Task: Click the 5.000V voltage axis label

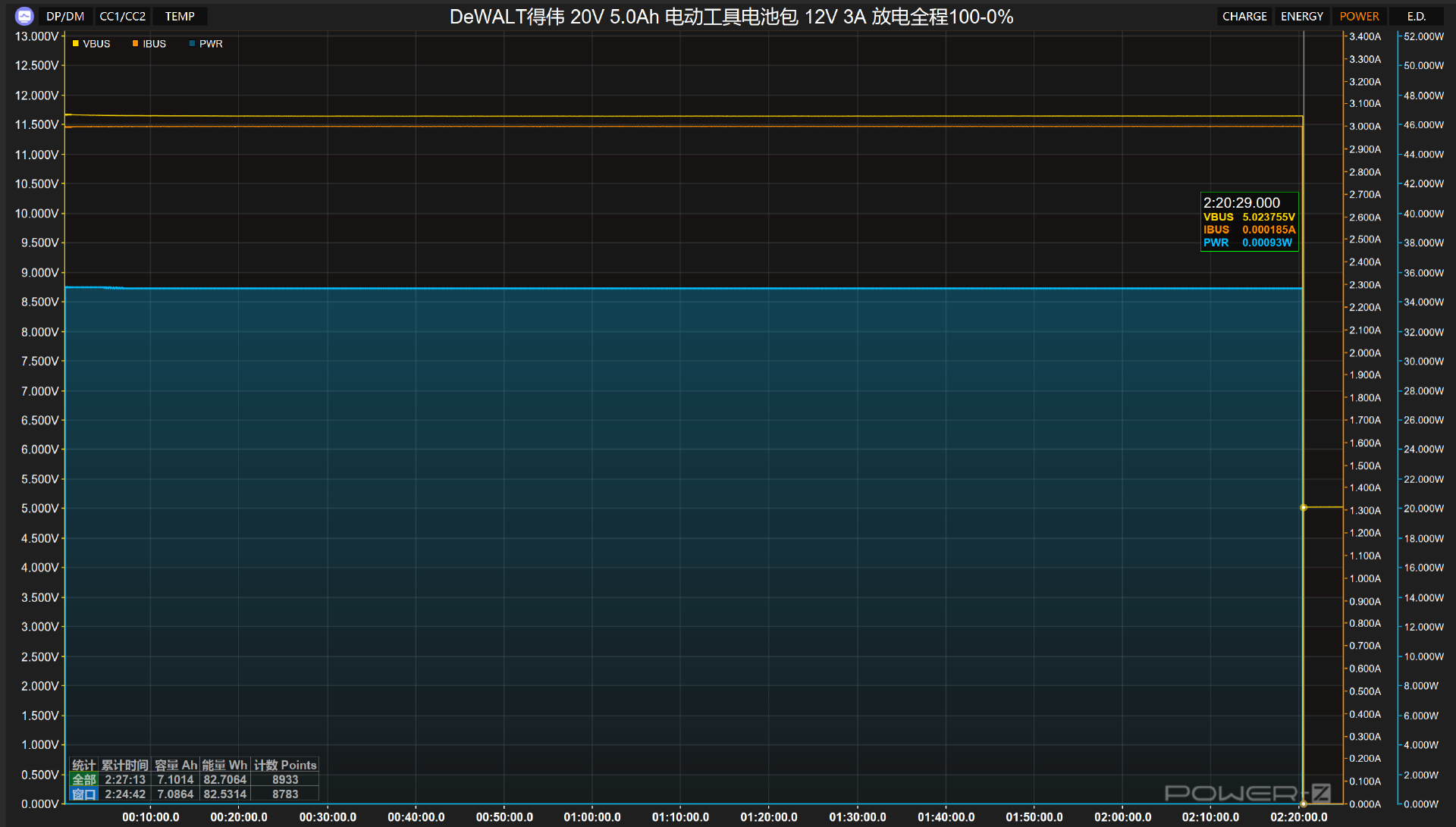Action: coord(39,508)
